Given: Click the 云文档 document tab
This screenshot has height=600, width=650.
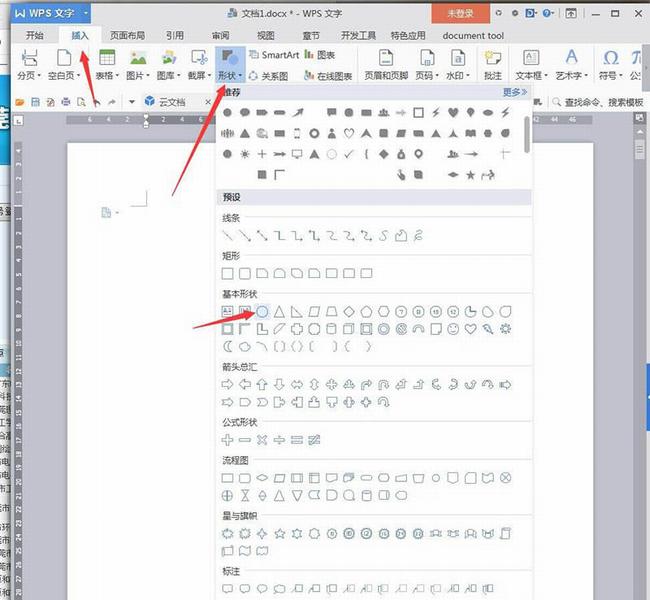Looking at the screenshot, I should coord(172,102).
